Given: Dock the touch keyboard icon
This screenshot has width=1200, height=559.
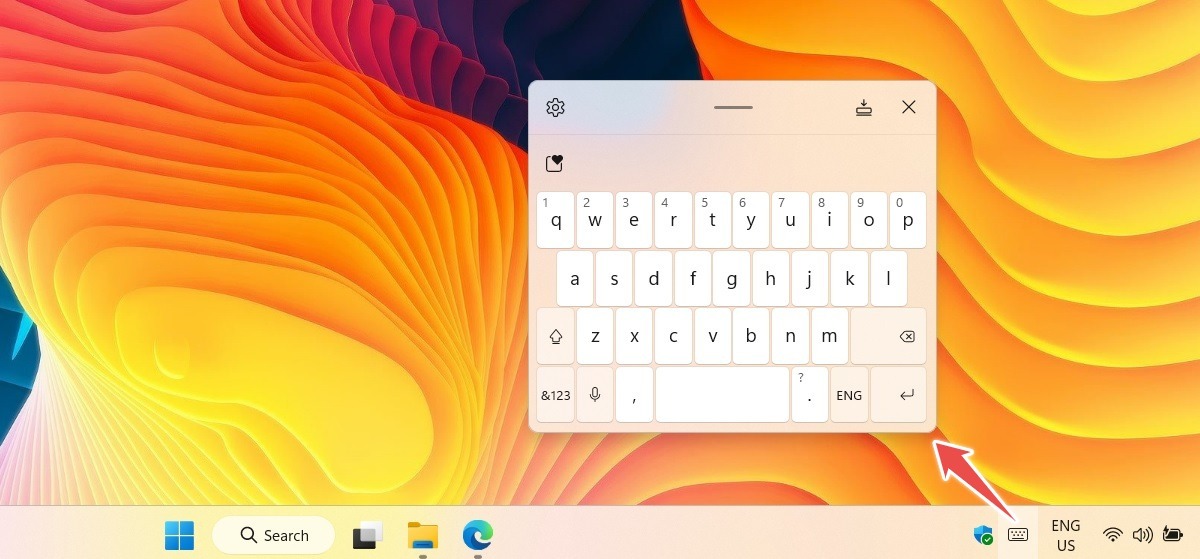Looking at the screenshot, I should [x=864, y=107].
